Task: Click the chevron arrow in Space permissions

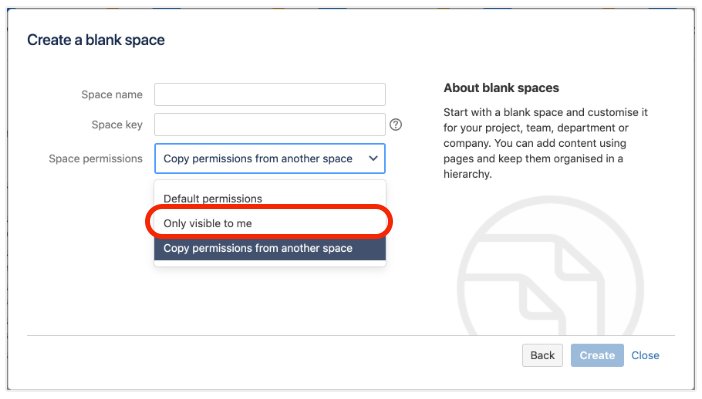Action: 373,158
